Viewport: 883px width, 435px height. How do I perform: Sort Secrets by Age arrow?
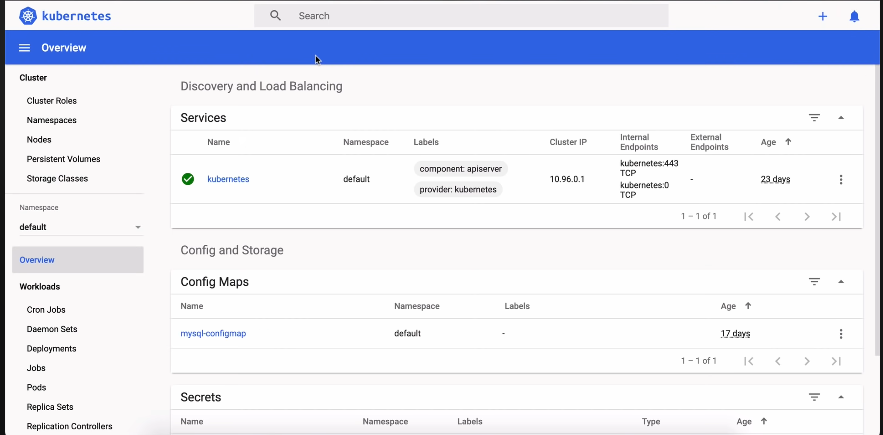click(x=764, y=421)
